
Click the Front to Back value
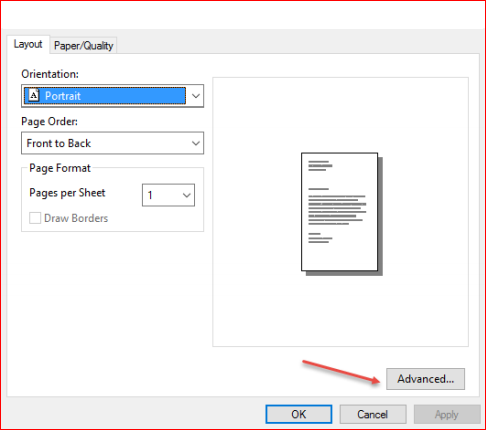pyautogui.click(x=59, y=143)
